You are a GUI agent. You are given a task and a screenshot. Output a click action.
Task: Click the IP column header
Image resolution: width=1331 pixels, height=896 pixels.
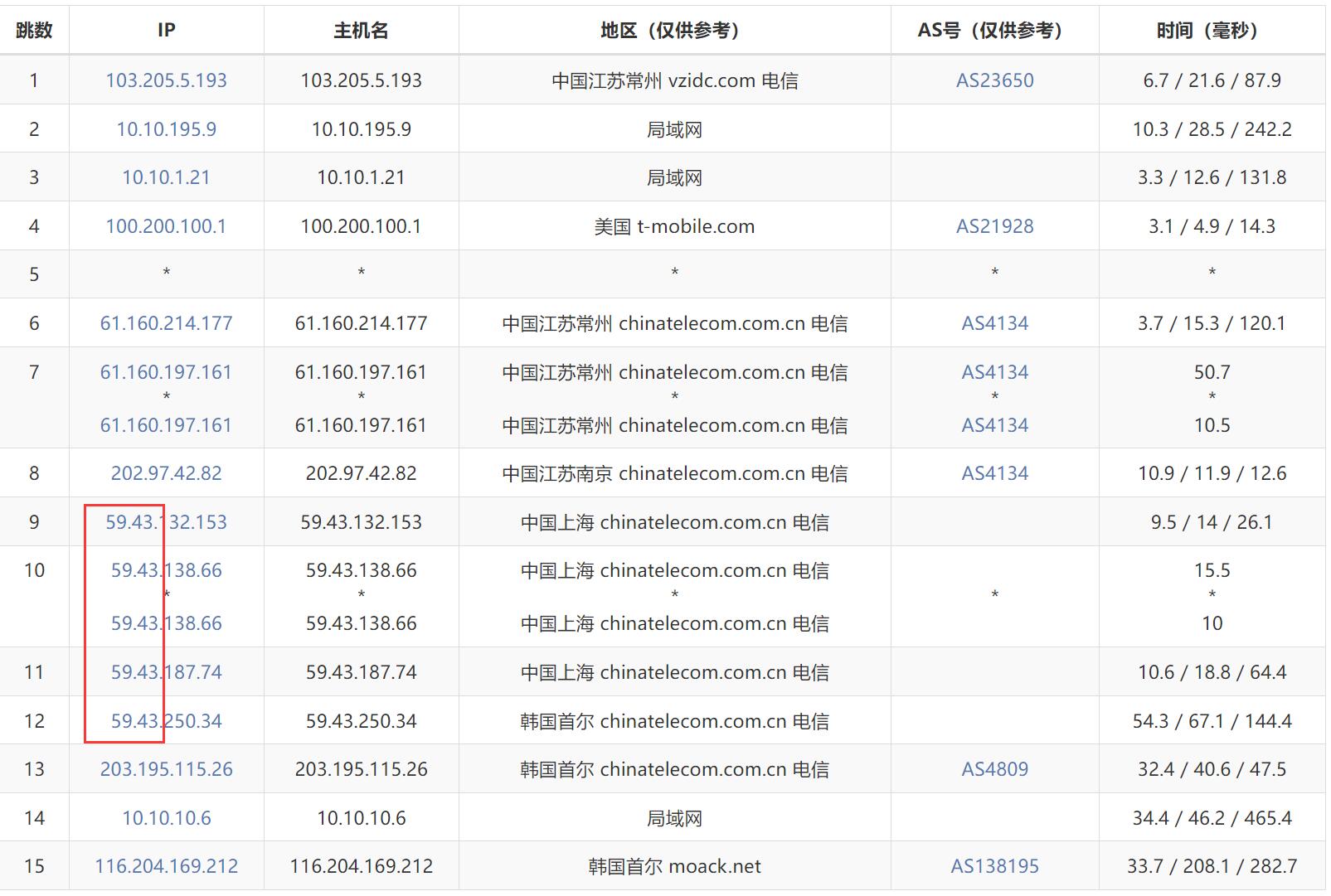click(166, 30)
